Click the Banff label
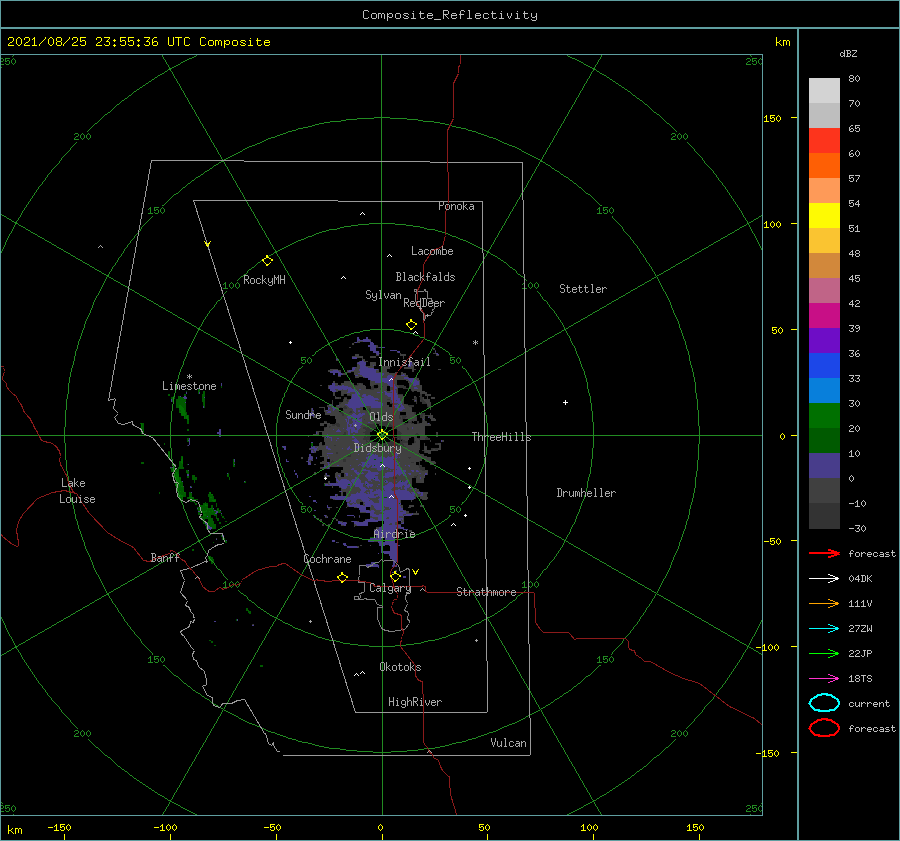The height and width of the screenshot is (841, 900). point(165,557)
